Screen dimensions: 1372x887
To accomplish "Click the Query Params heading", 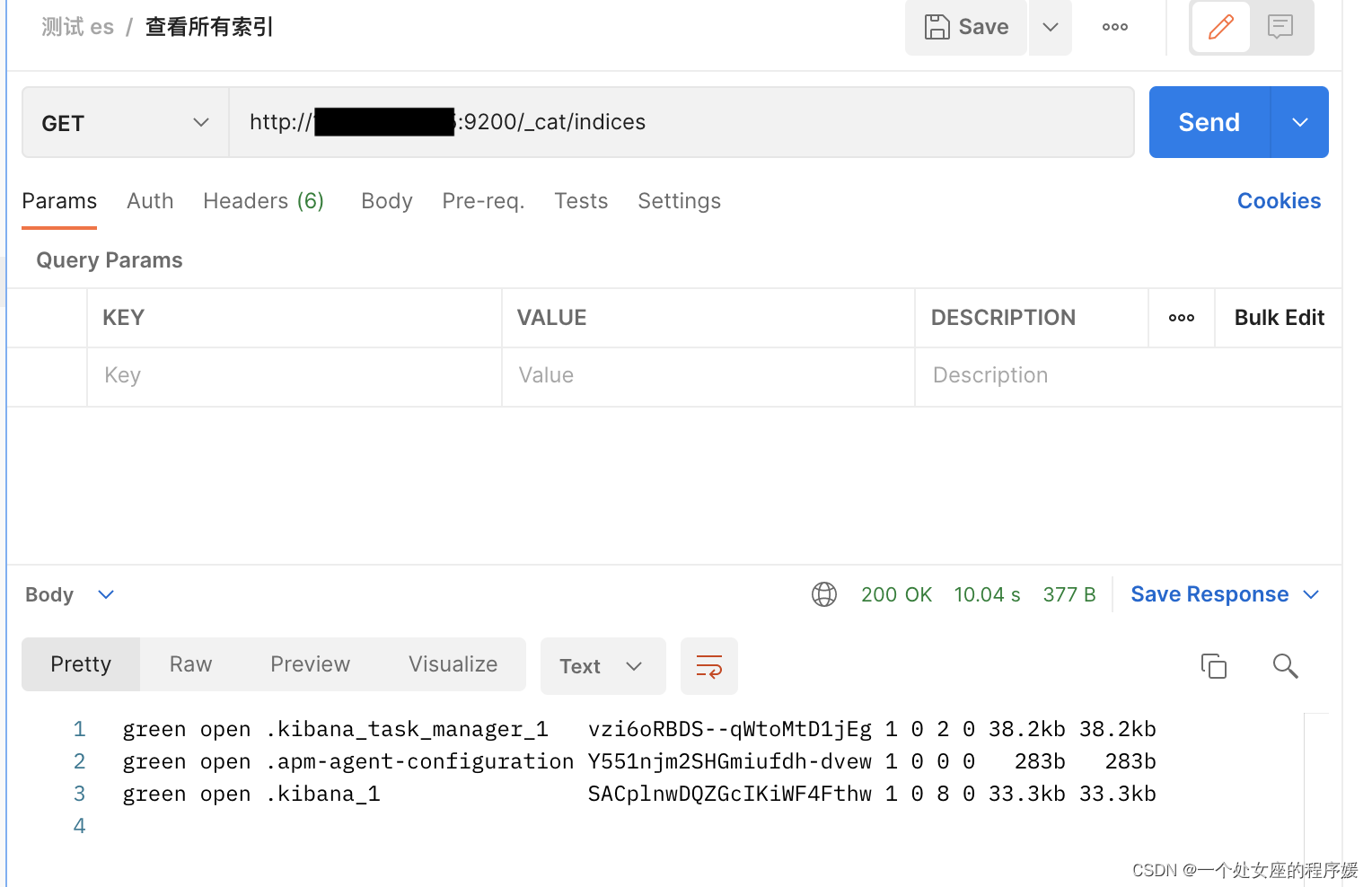I will (x=110, y=260).
